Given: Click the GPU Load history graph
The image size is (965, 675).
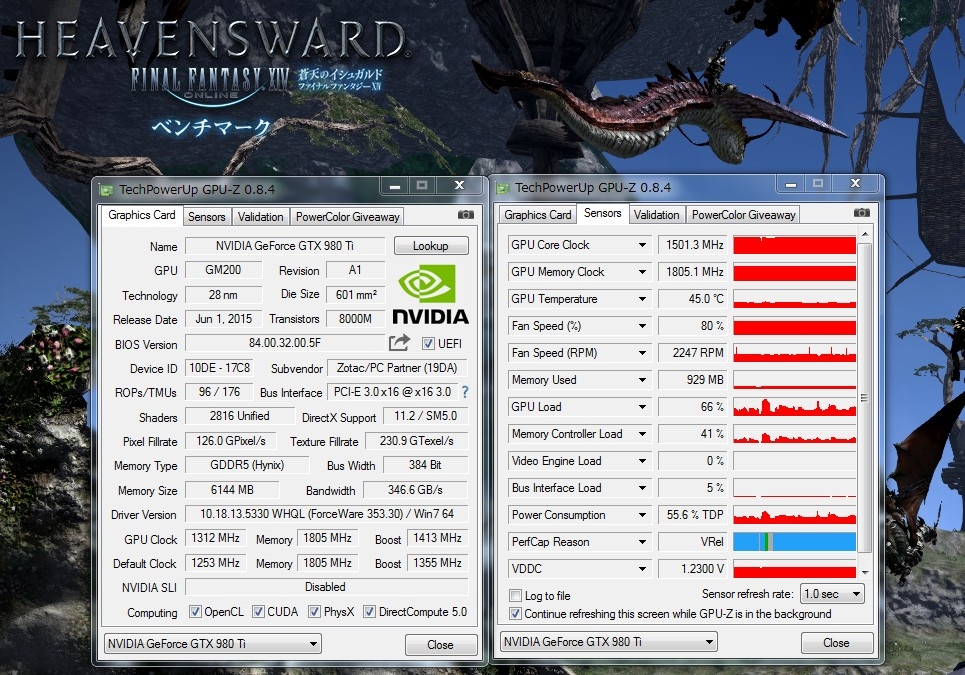Looking at the screenshot, I should point(795,407).
